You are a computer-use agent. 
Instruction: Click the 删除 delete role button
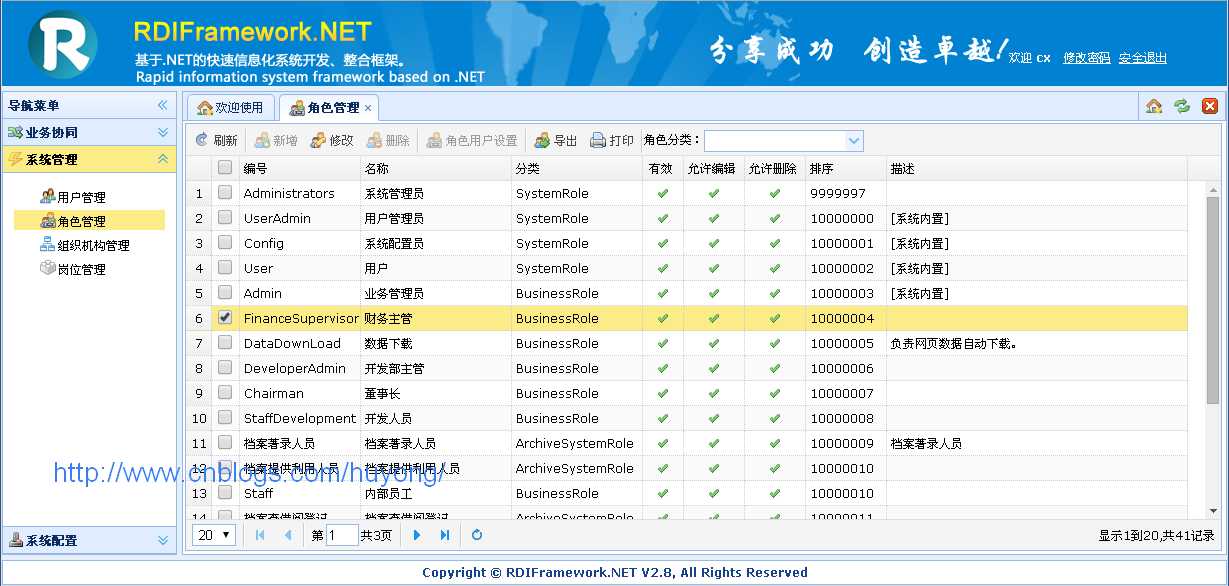click(x=388, y=141)
